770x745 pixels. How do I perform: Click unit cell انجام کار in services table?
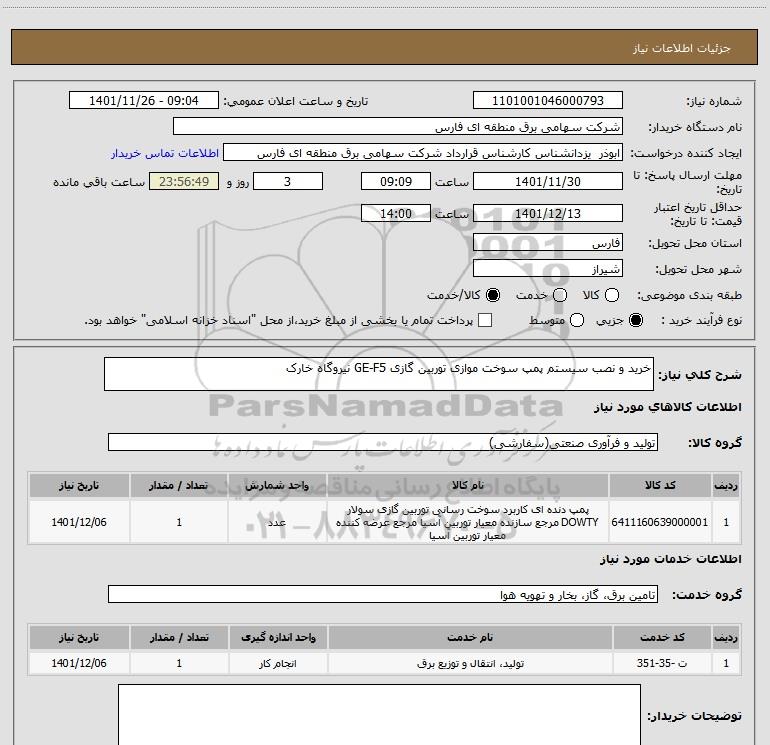(x=278, y=663)
